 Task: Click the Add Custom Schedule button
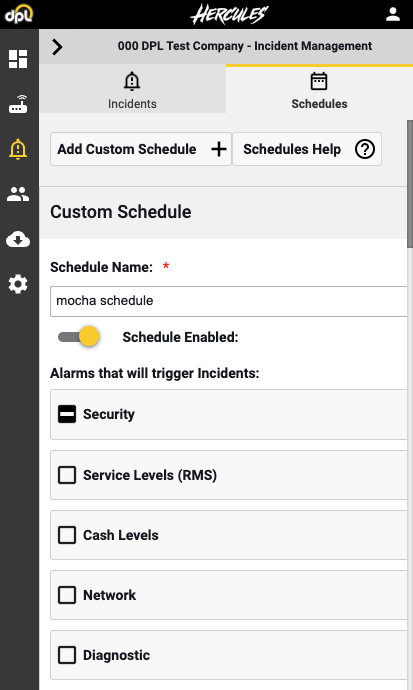point(141,149)
